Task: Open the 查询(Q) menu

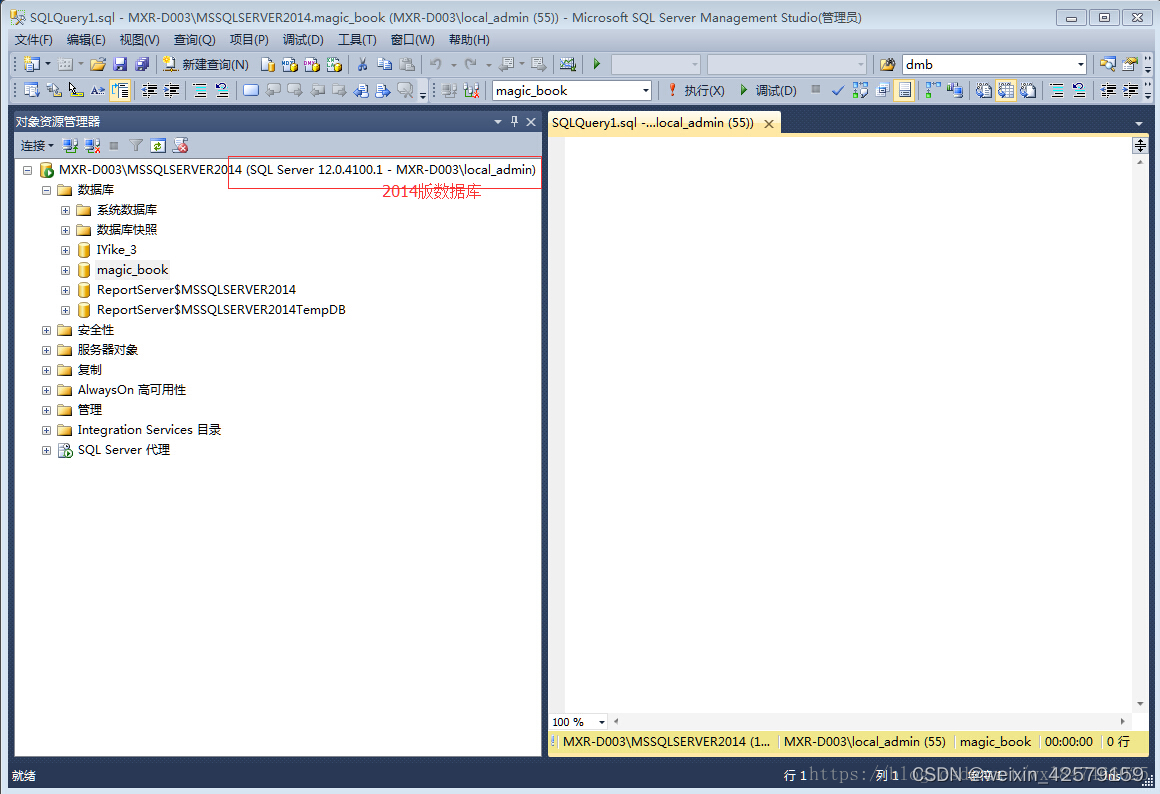Action: pos(194,40)
